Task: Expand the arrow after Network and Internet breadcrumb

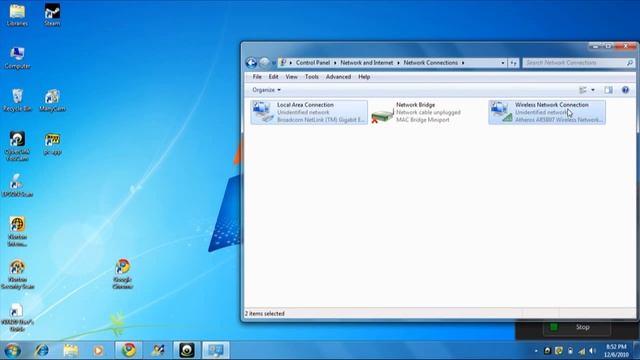Action: pos(398,63)
